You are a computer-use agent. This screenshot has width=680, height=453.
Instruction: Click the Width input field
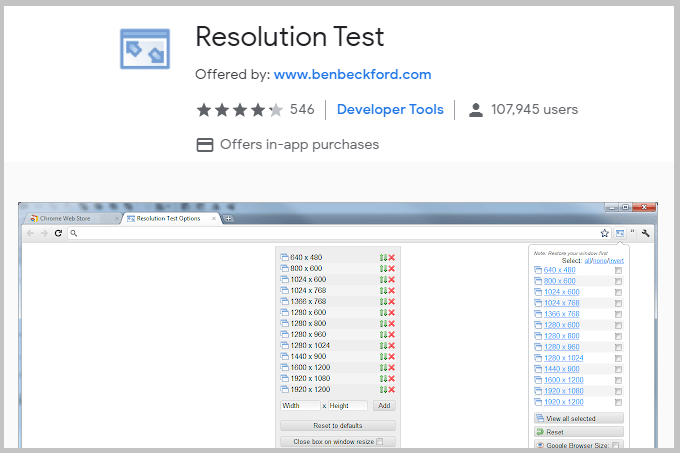[300, 406]
